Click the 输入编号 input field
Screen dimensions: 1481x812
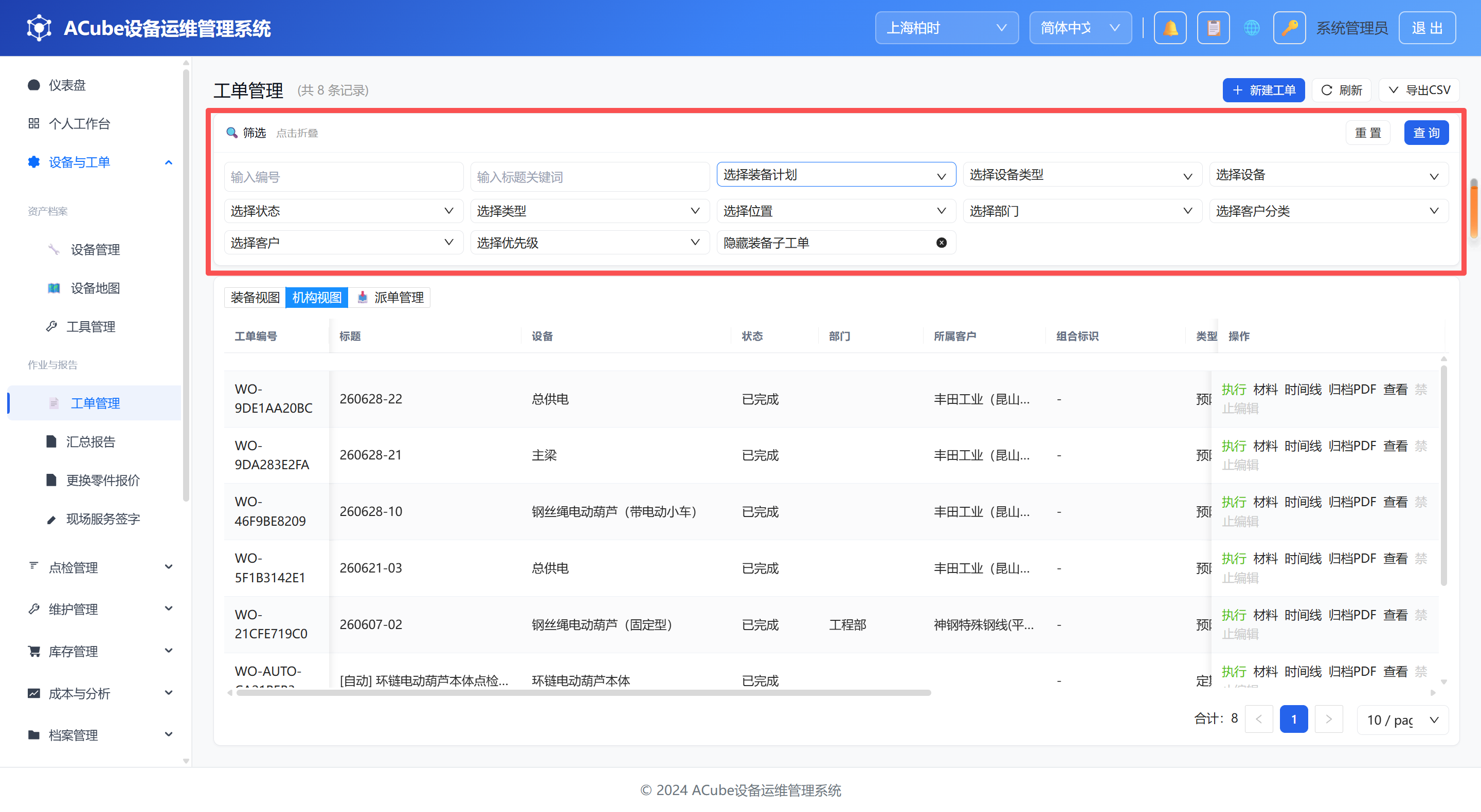tap(343, 176)
